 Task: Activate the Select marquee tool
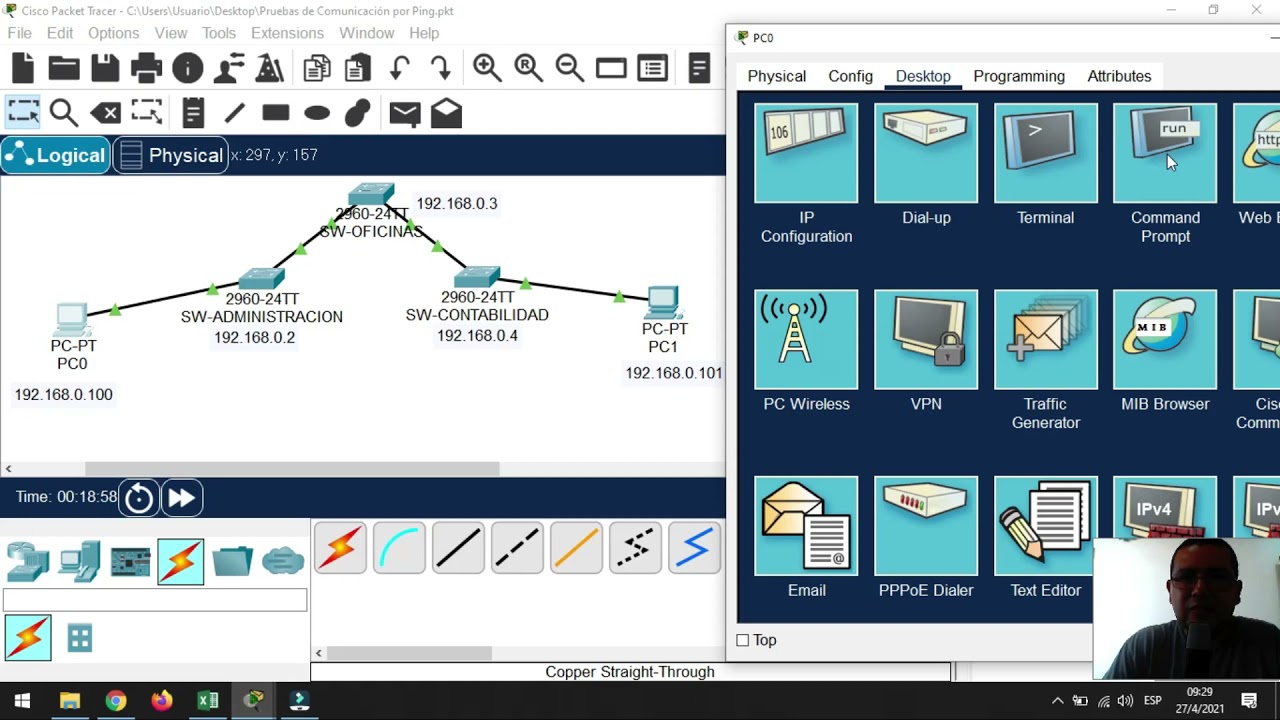[x=22, y=113]
